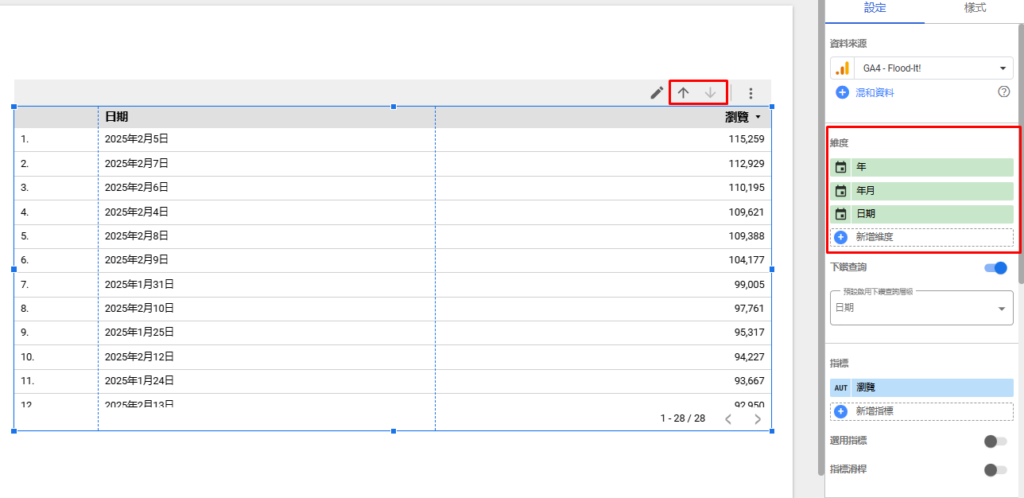Enable the 選用指標 toggle
The height and width of the screenshot is (498, 1024).
point(995,441)
